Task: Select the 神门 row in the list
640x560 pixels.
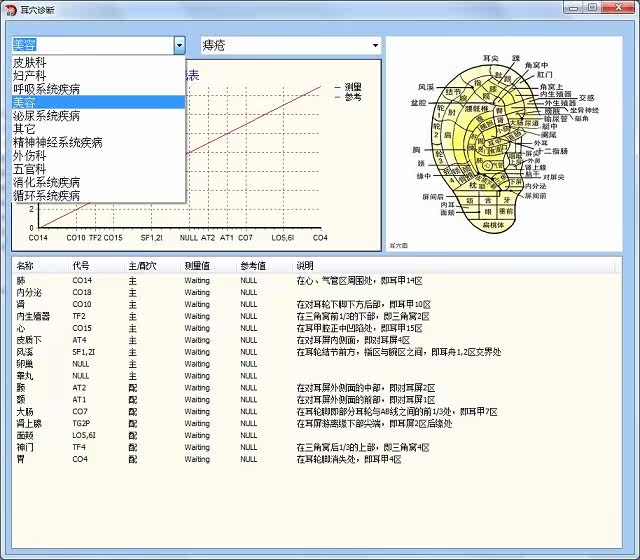Action: click(25, 447)
